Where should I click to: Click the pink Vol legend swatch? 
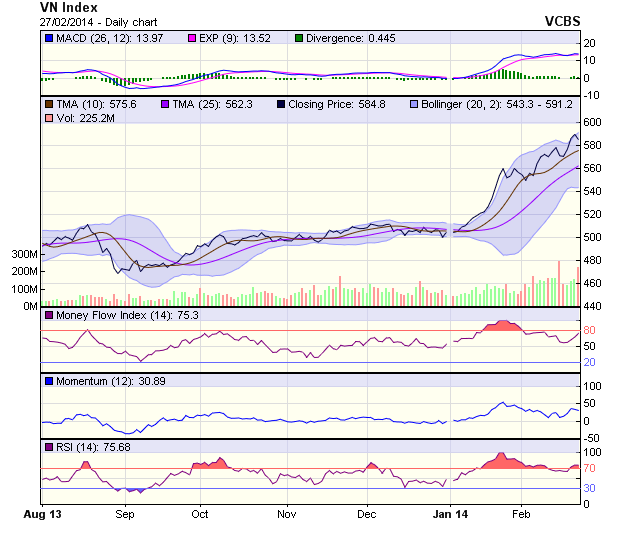coord(49,119)
